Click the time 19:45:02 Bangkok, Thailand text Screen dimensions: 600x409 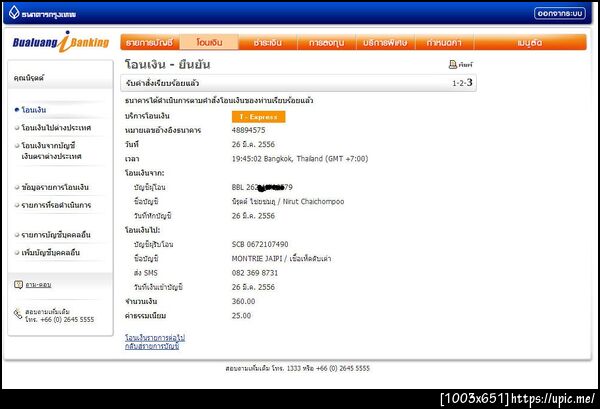(300, 159)
